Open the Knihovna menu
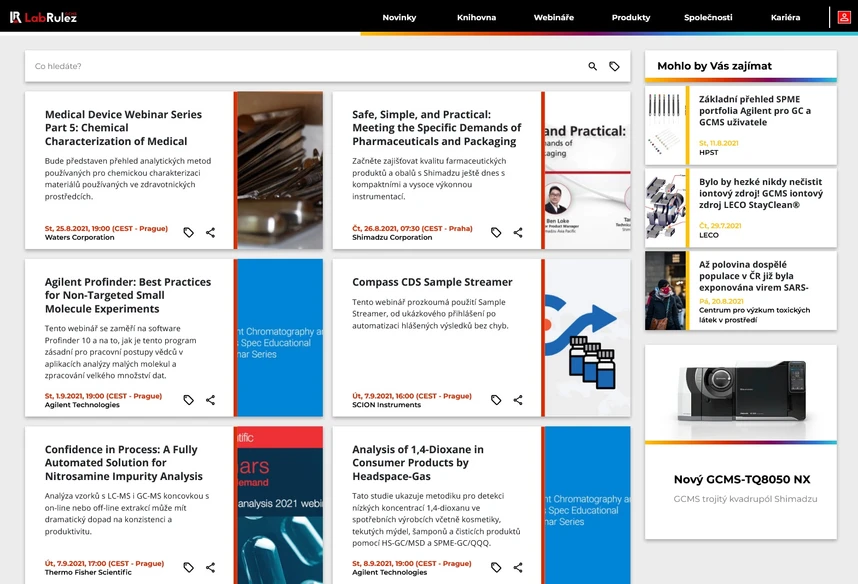This screenshot has width=858, height=584. [477, 18]
